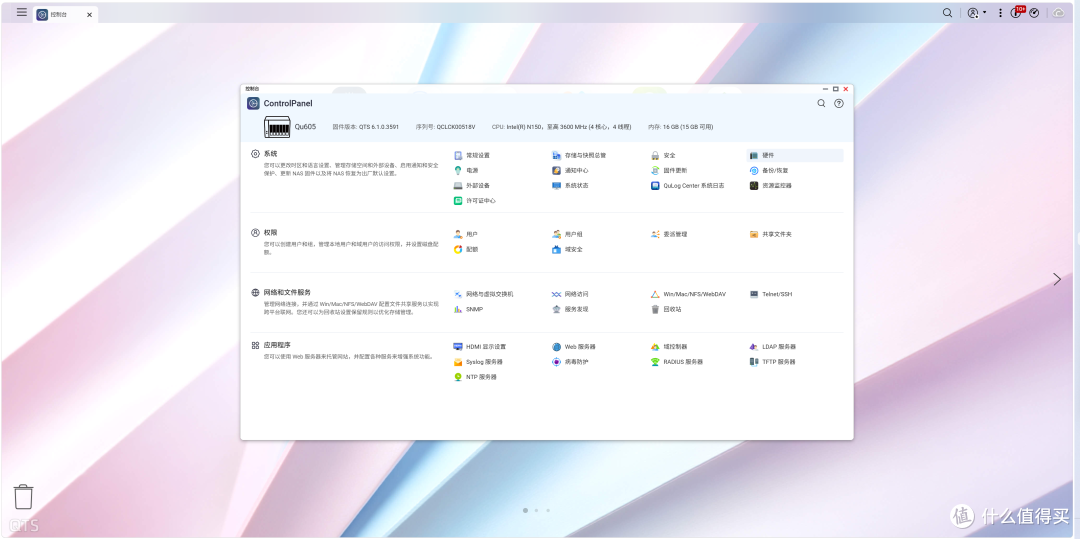Viewport: 1080px width, 539px height.
Task: Open the desktop search magnifier in top bar
Action: point(948,13)
